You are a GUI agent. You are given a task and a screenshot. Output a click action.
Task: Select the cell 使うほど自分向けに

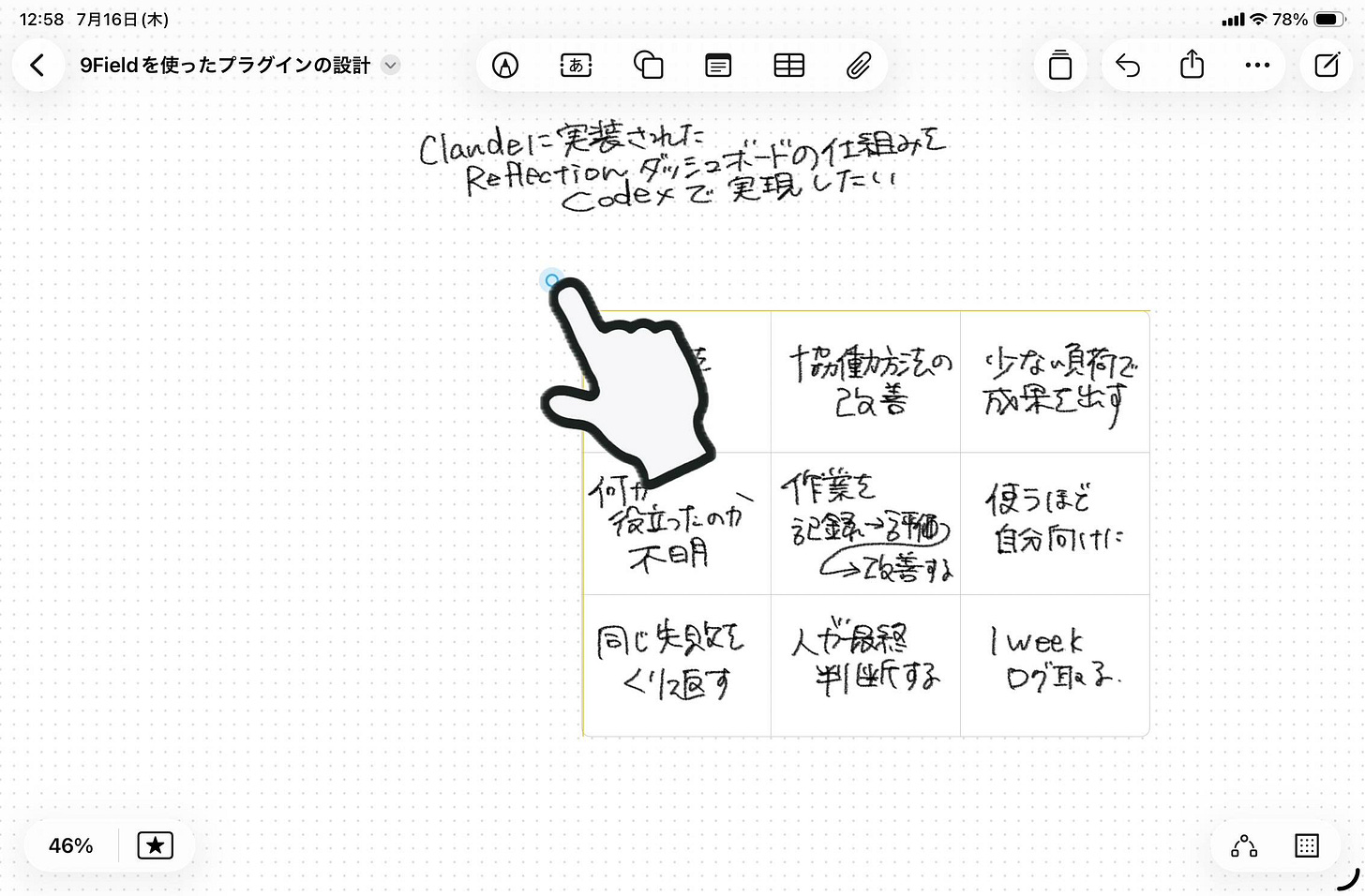coord(1055,524)
